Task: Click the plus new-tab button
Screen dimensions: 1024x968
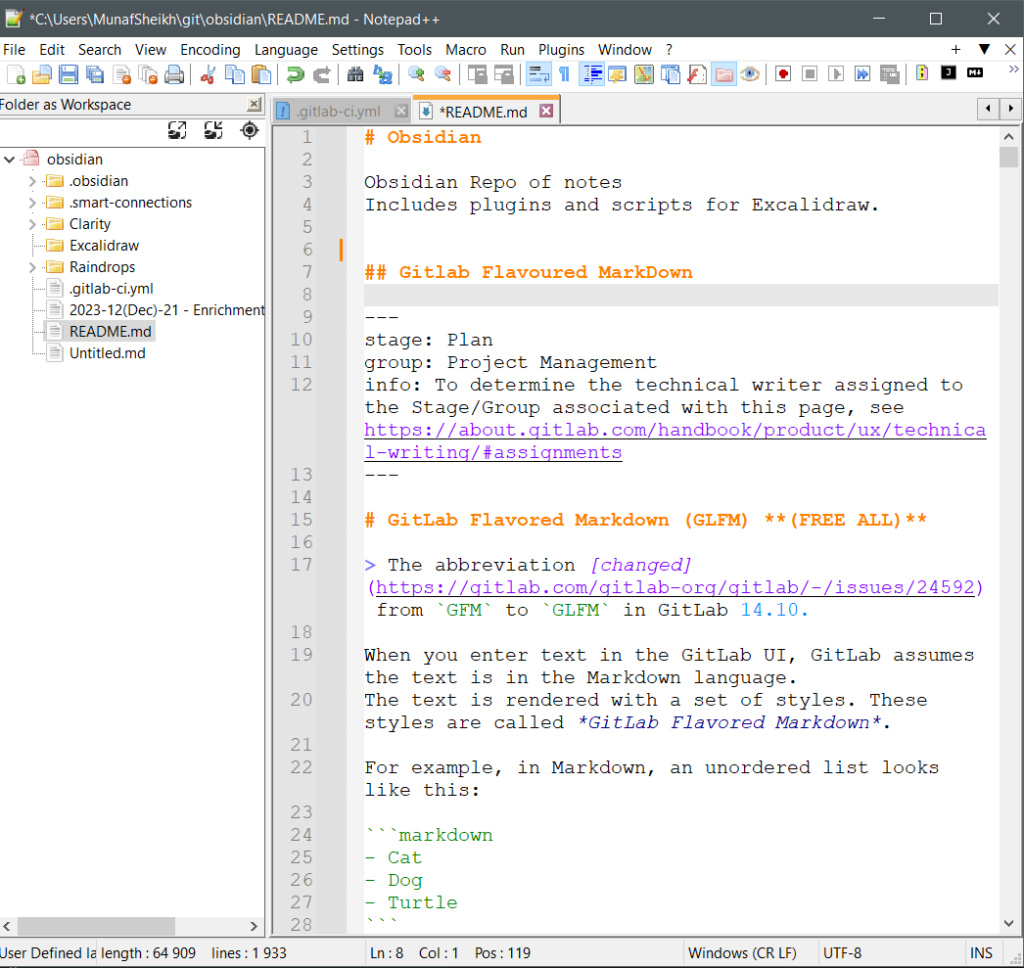Action: [955, 50]
